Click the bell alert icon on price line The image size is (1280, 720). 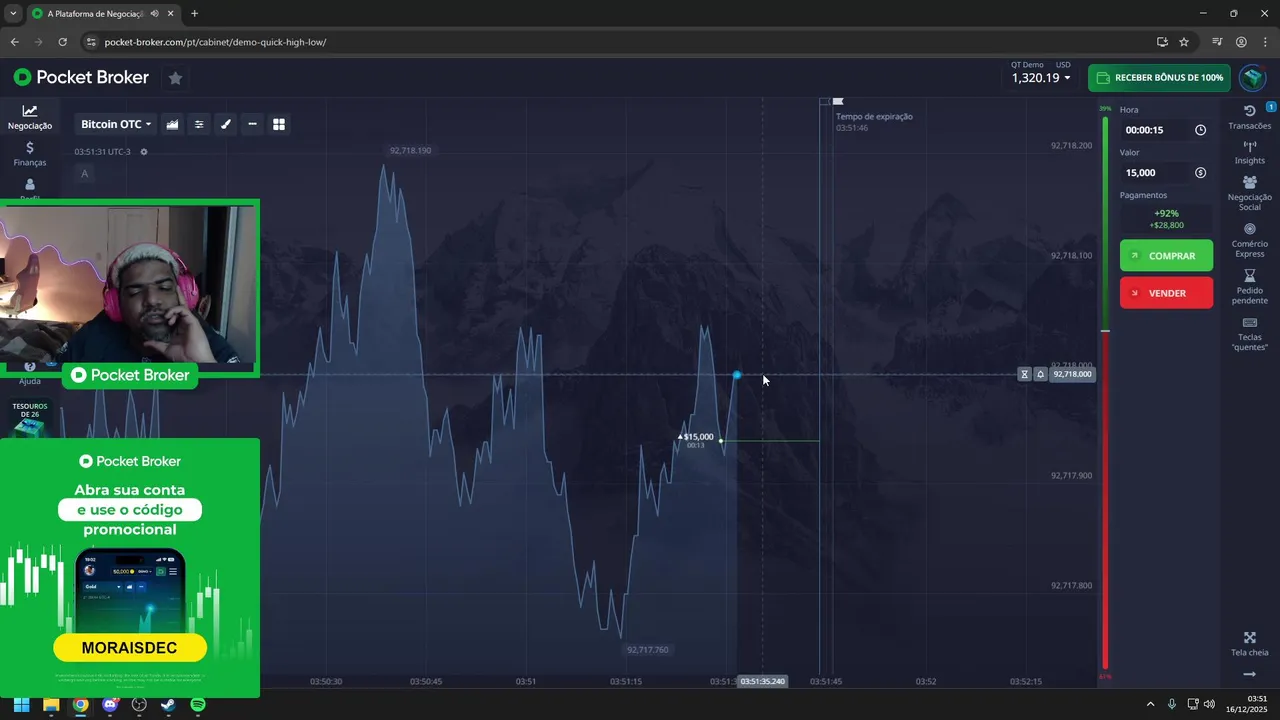(x=1040, y=374)
